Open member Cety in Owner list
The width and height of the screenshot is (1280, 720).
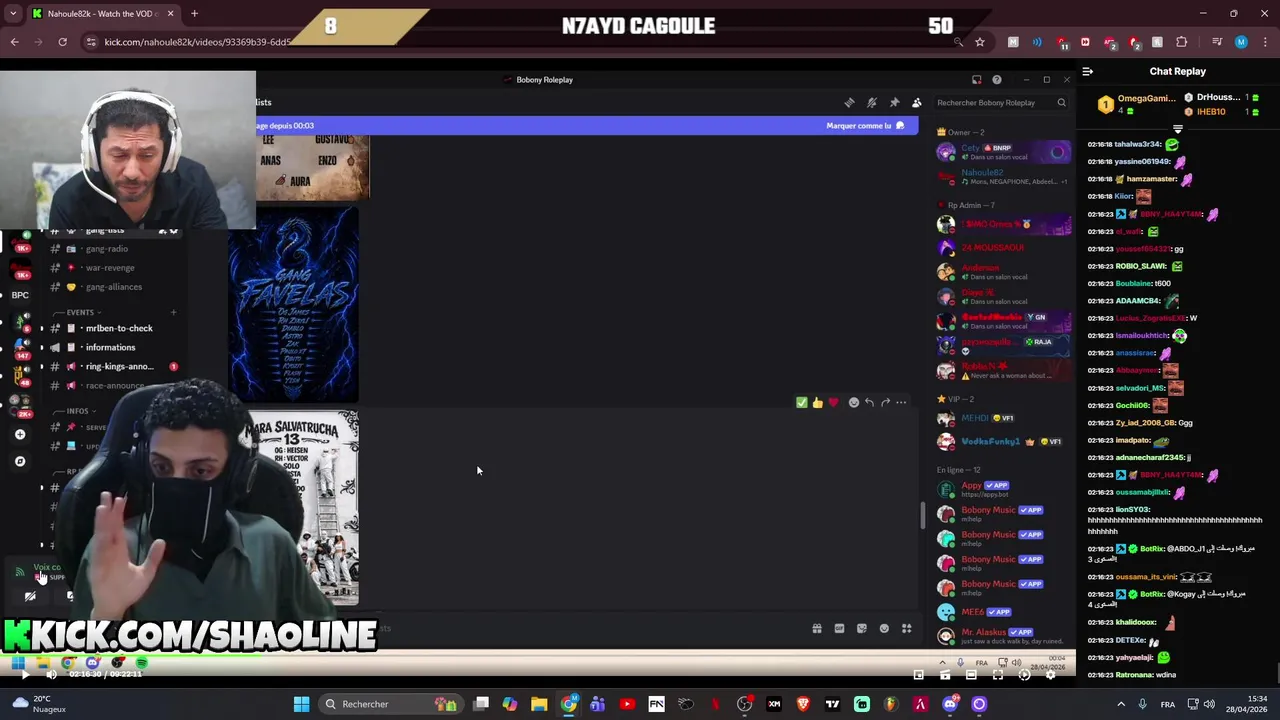[x=1003, y=152]
